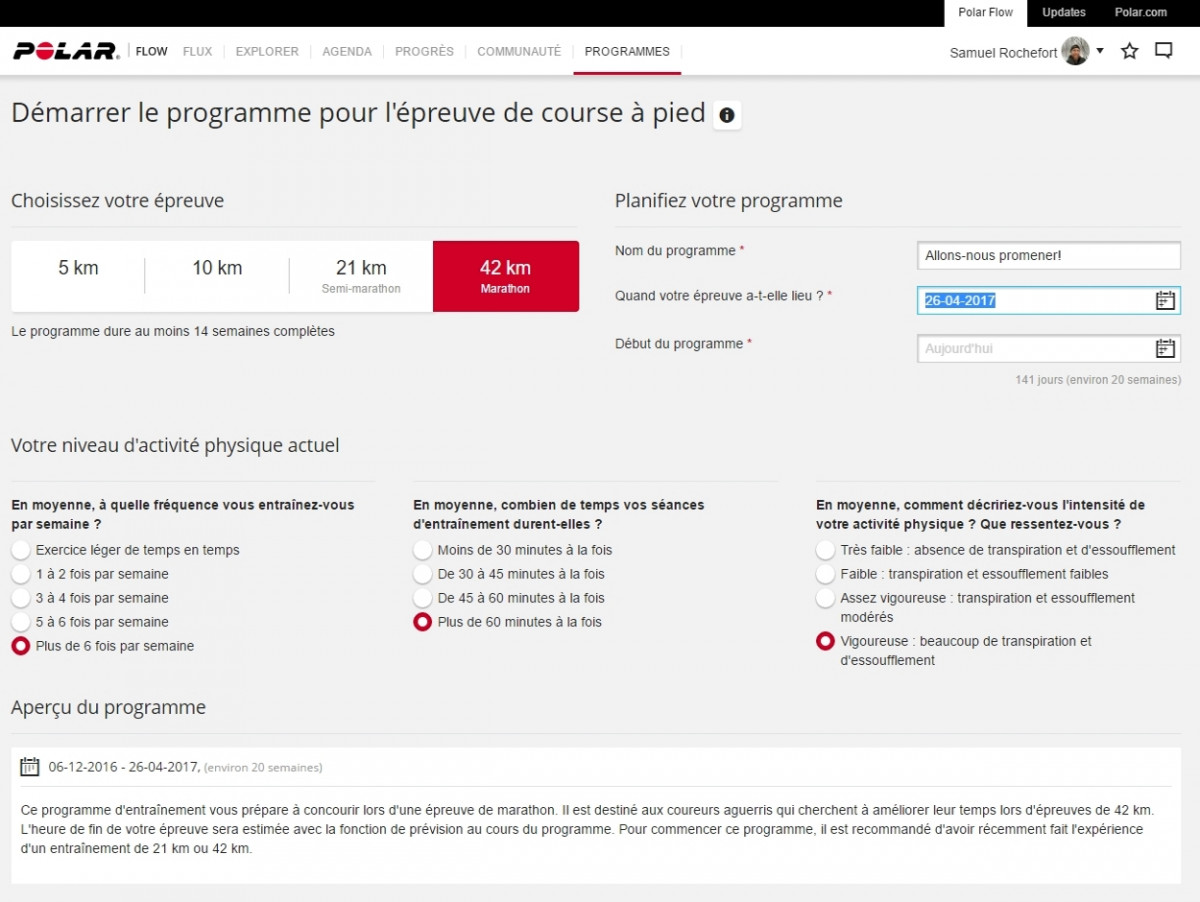The height and width of the screenshot is (902, 1200).
Task: Switch to the Updates tab
Action: (1063, 13)
